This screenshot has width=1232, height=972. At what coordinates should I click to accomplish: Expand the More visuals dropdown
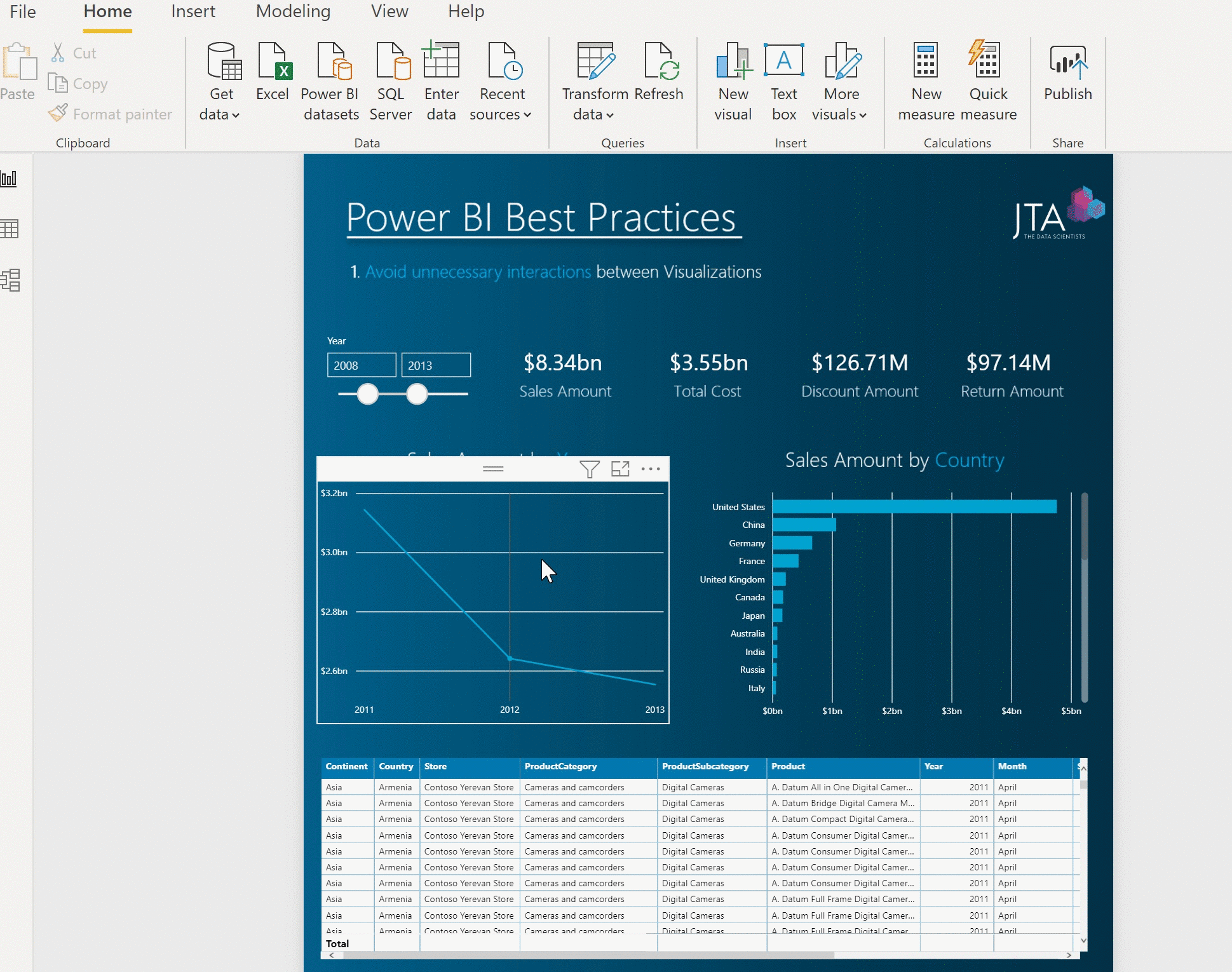pos(863,116)
